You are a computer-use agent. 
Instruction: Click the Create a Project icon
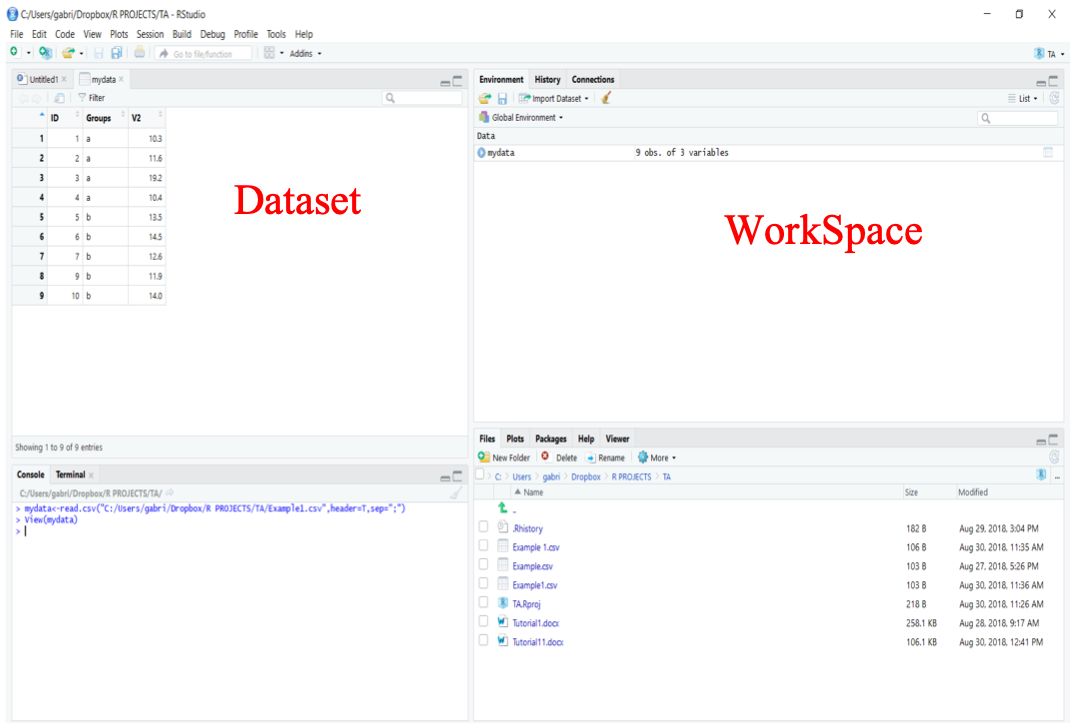[45, 53]
